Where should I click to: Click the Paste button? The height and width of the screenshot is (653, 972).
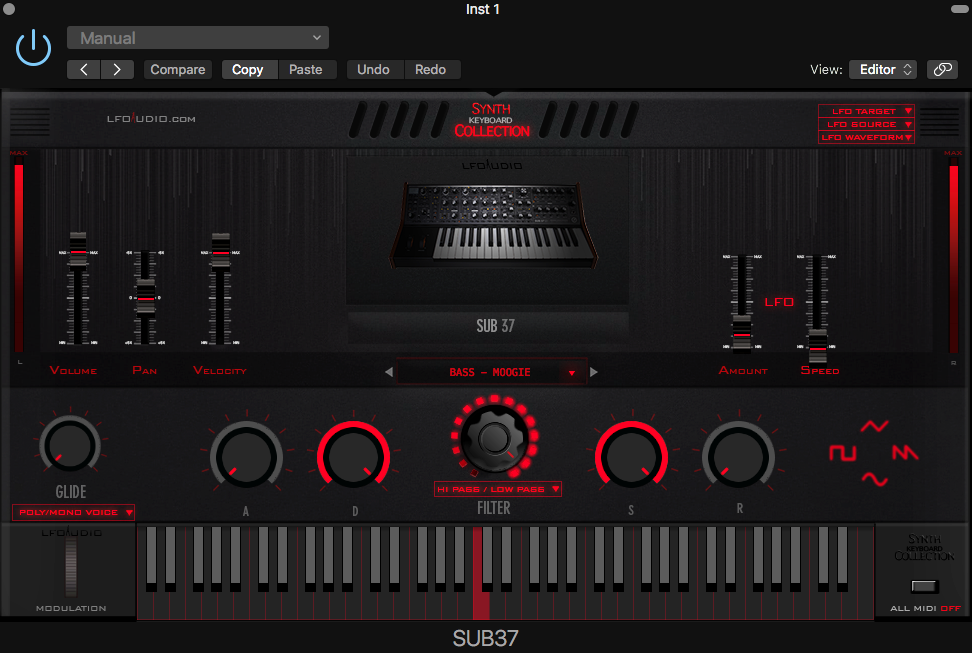pos(307,69)
